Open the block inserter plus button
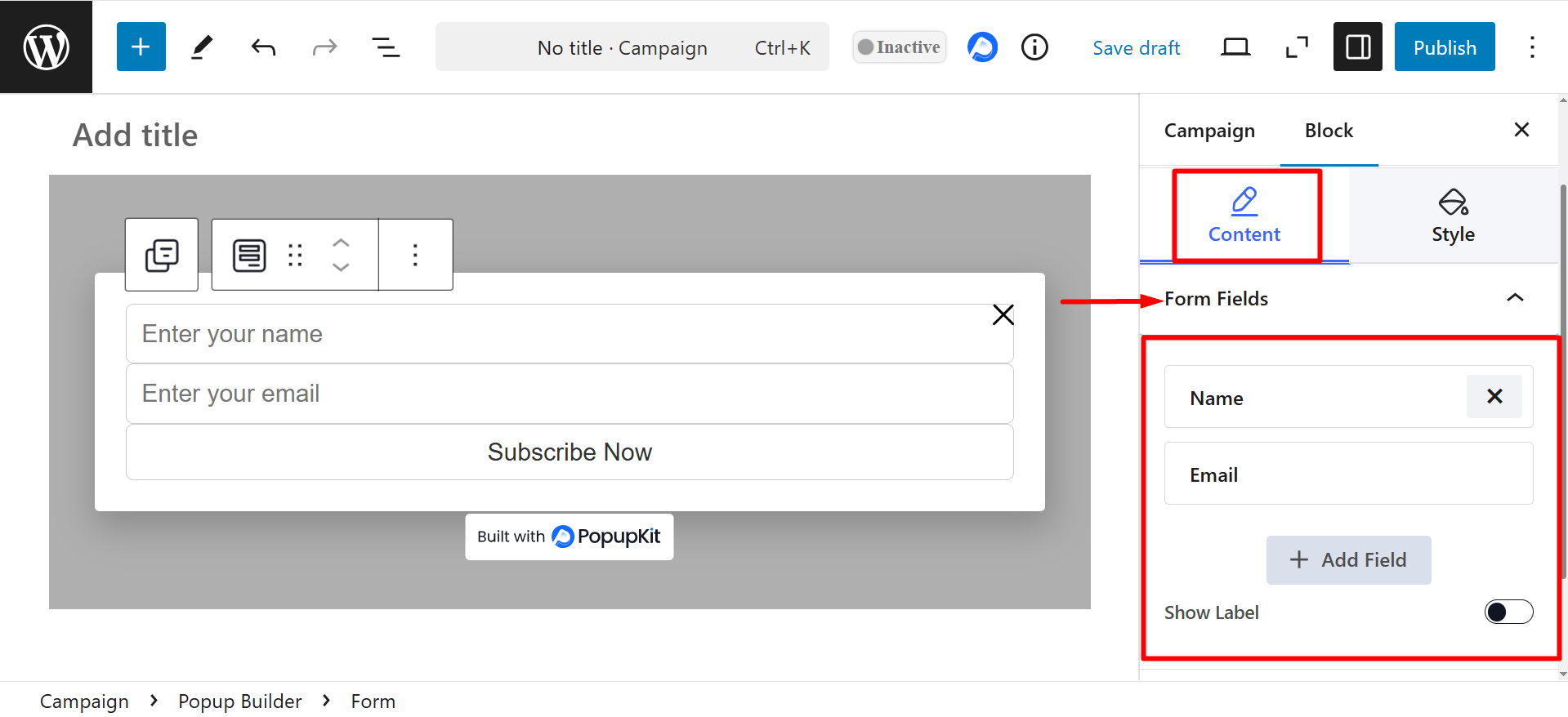 tap(141, 47)
